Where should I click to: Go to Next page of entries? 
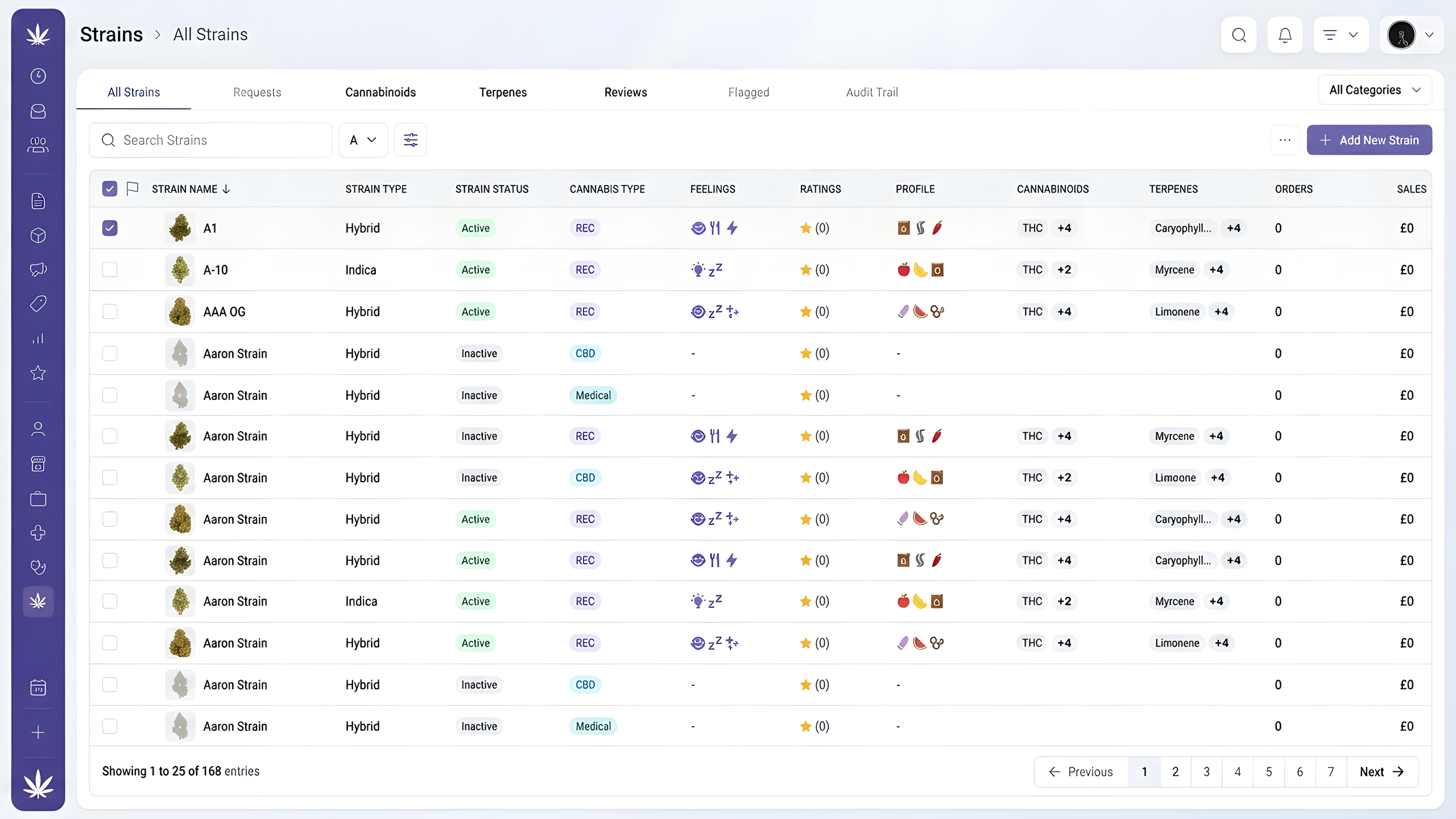pyautogui.click(x=1382, y=772)
